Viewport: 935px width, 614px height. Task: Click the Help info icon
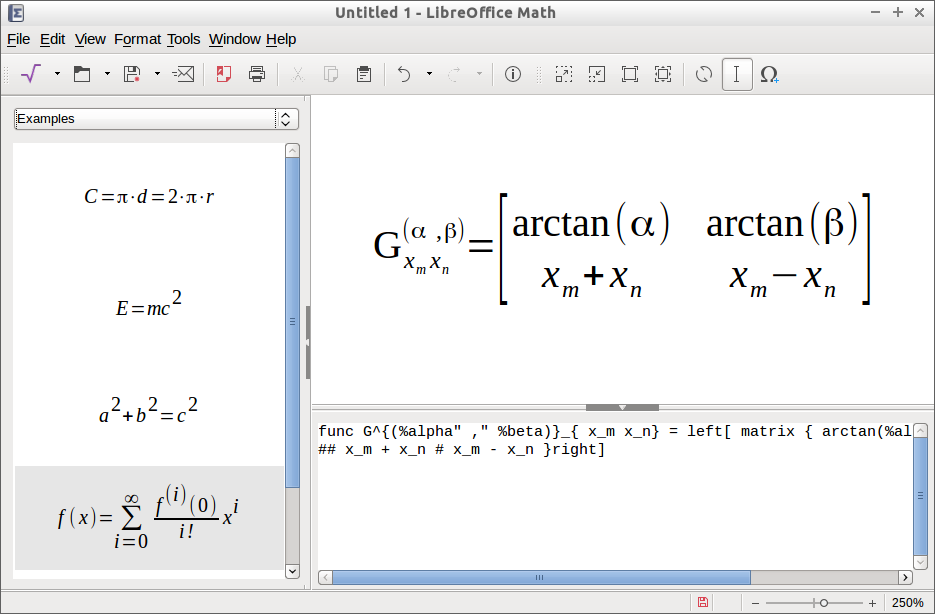click(513, 74)
